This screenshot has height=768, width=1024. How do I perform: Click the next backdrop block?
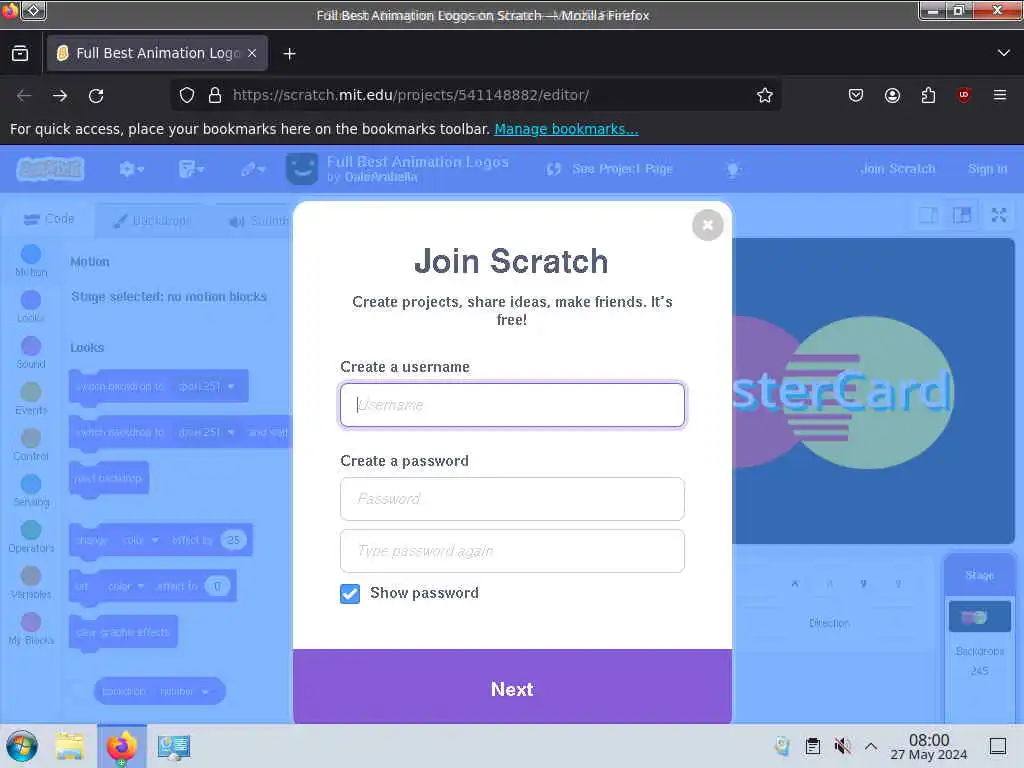pyautogui.click(x=108, y=479)
